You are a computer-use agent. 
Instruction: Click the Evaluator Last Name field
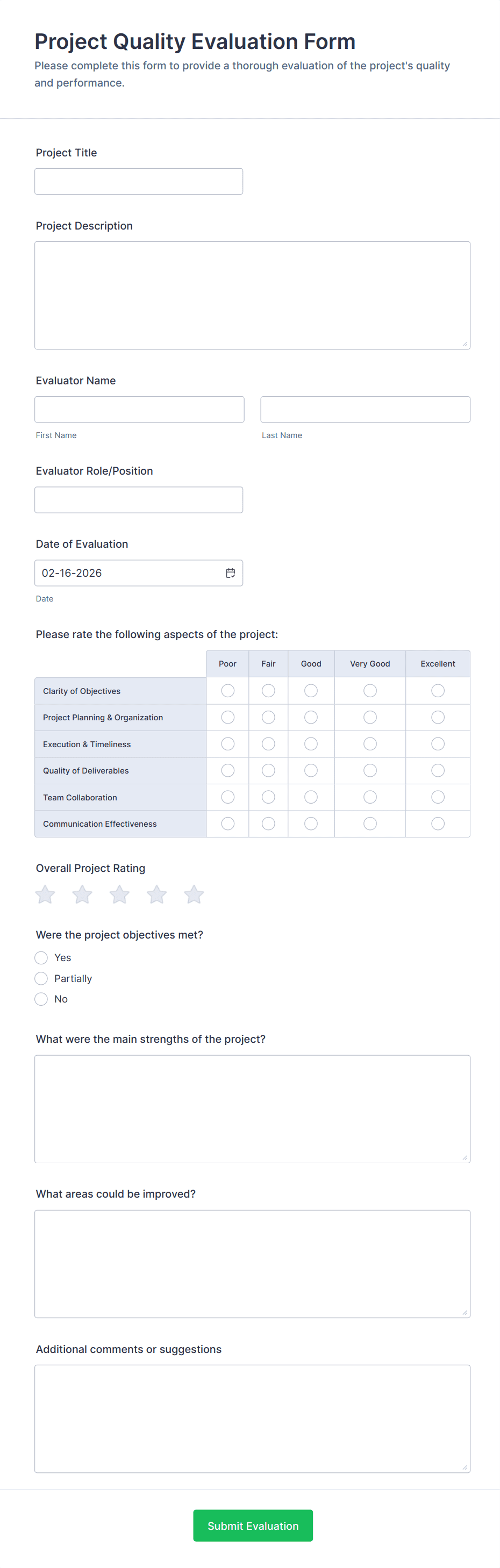tap(365, 409)
